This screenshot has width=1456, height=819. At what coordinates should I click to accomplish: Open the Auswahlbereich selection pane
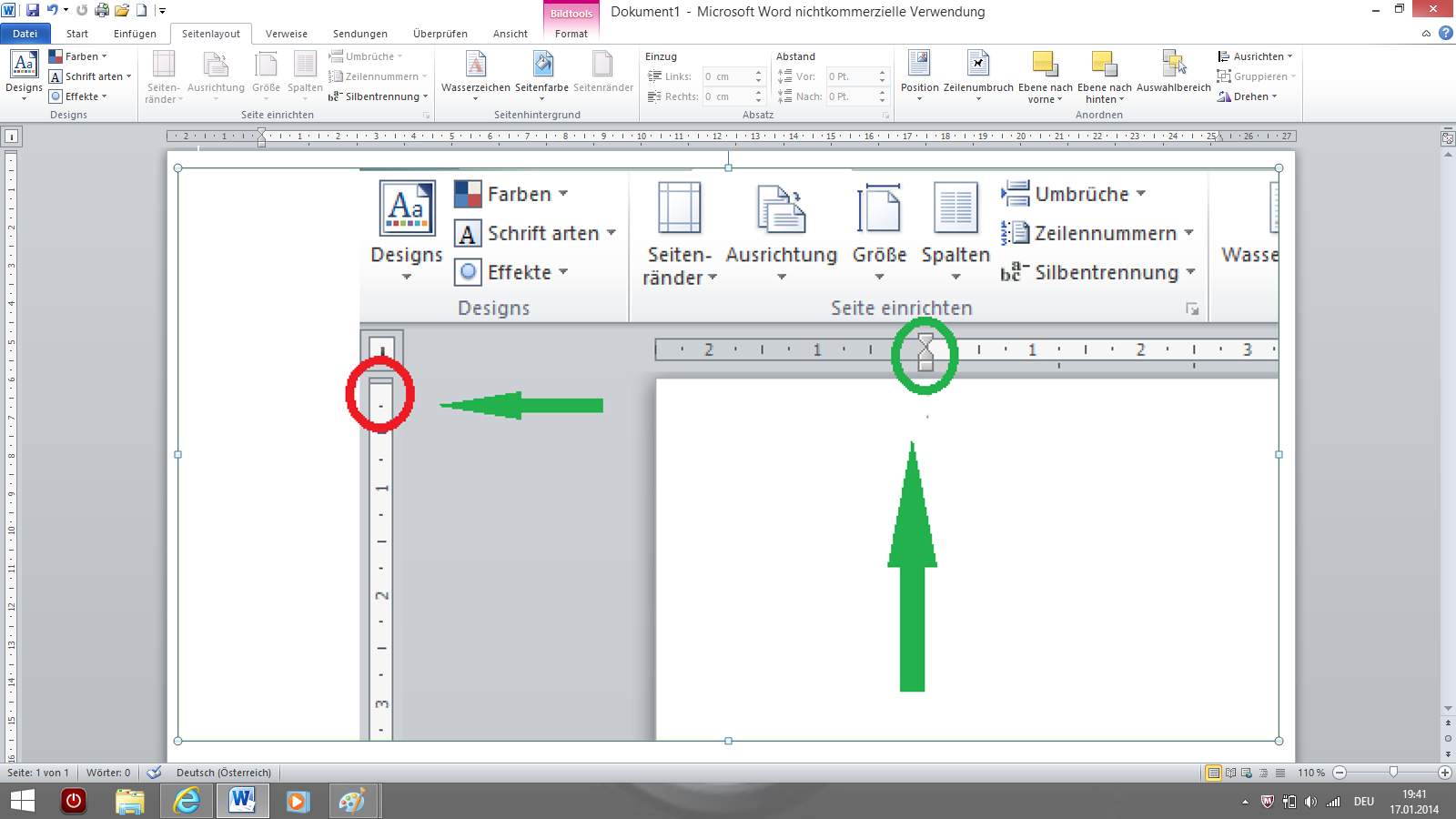1173,66
